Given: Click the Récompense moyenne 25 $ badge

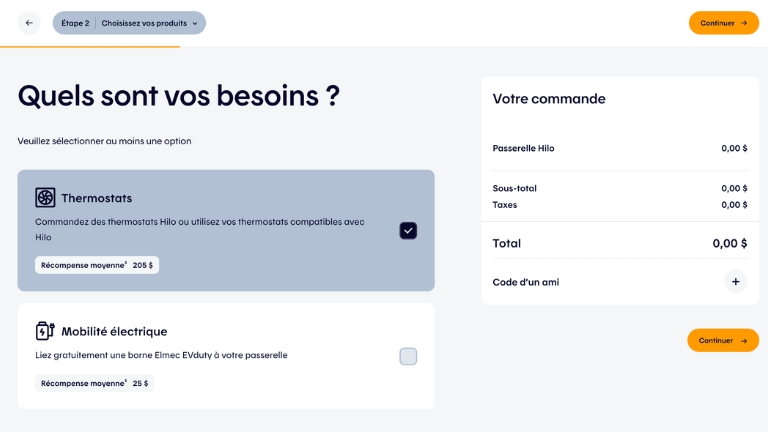Looking at the screenshot, I should [95, 383].
